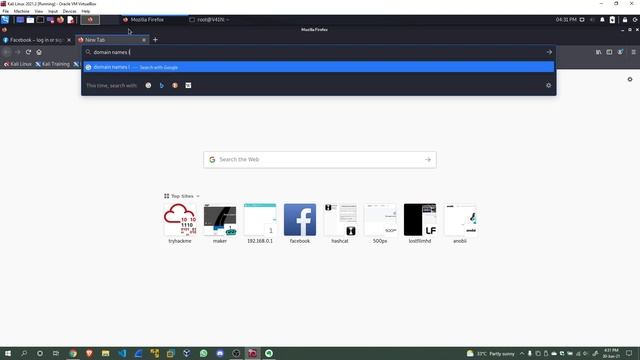Open the Kali applications menu icon
Viewport: 640px width, 360px height.
5,20
